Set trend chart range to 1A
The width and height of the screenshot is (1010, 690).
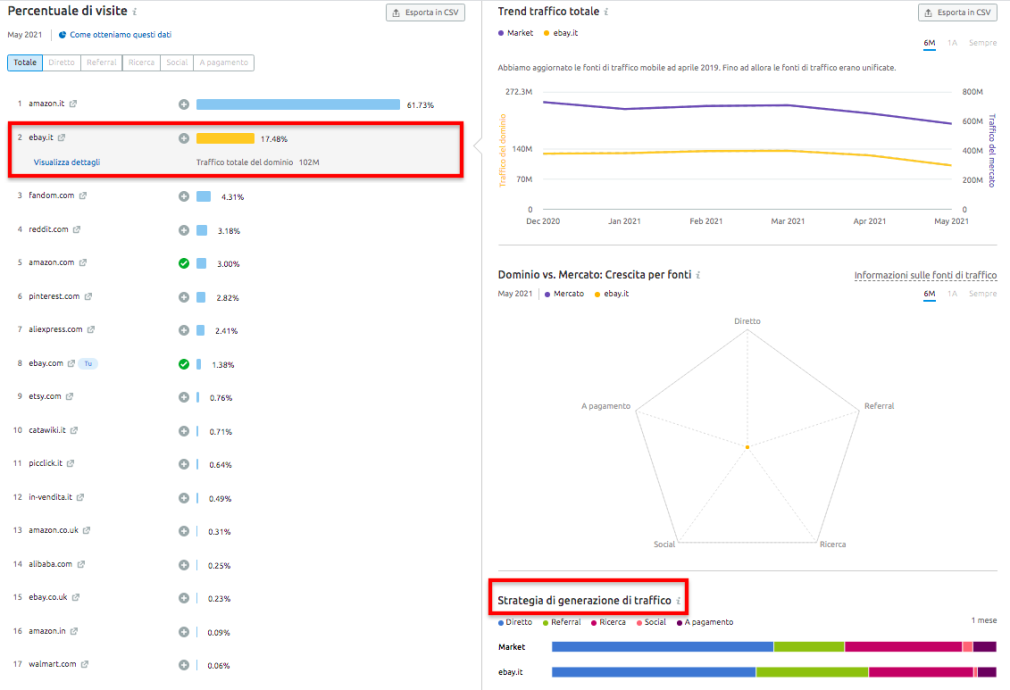pyautogui.click(x=952, y=43)
